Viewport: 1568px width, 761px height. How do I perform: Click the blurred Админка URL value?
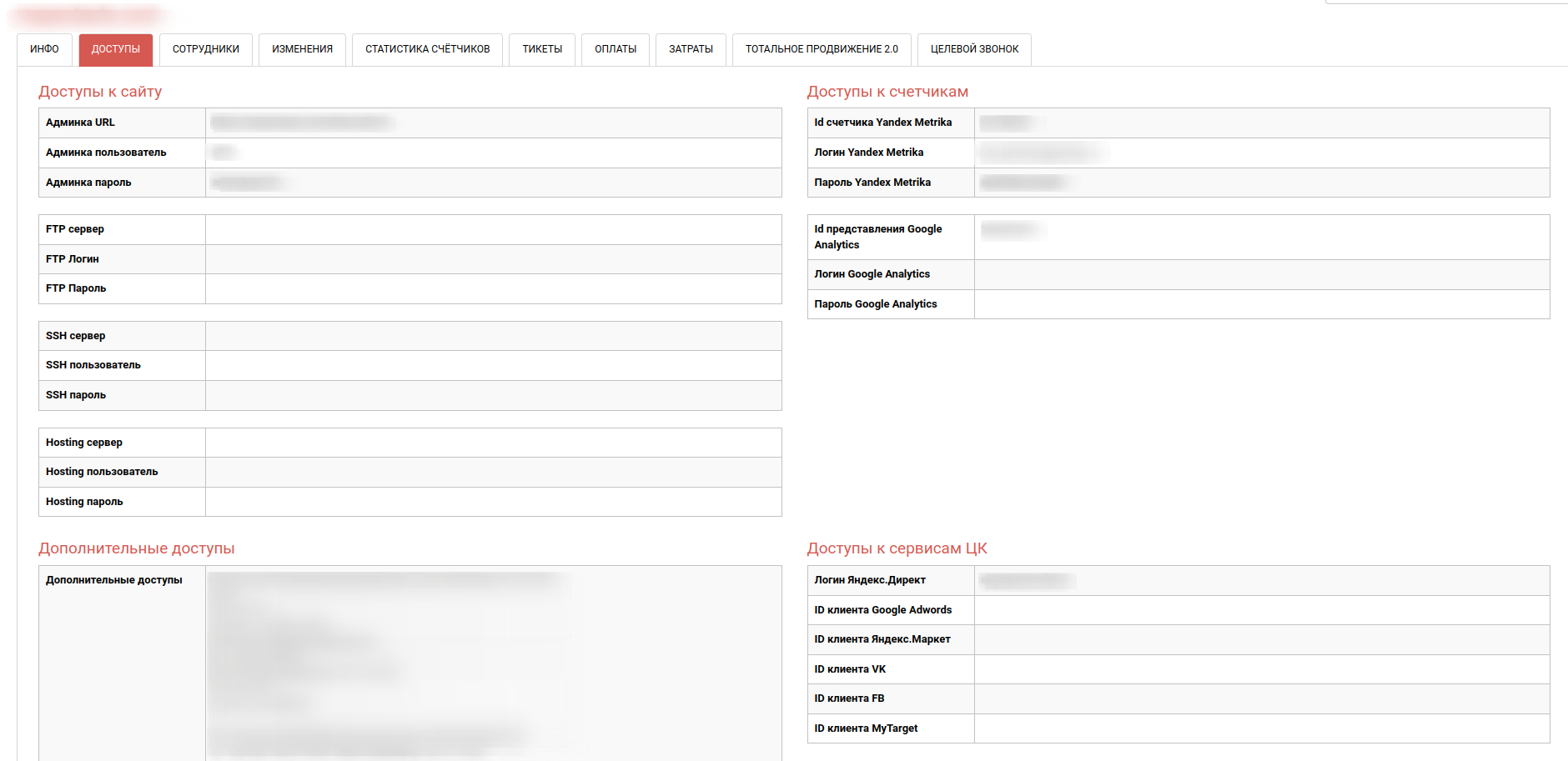tap(302, 123)
